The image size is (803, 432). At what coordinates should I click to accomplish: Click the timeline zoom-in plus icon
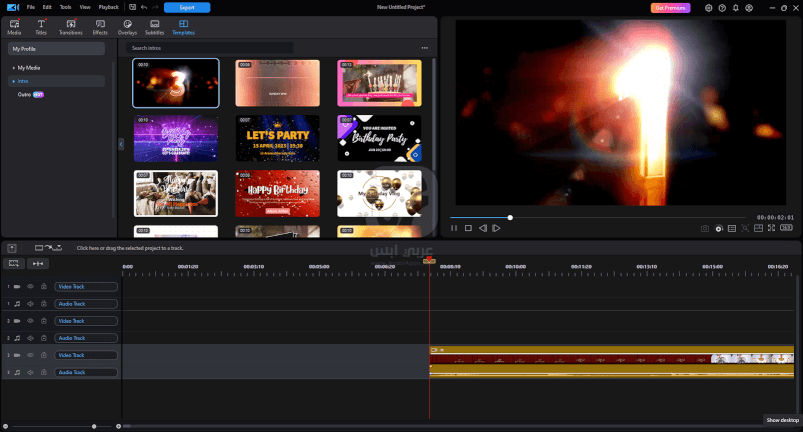[x=119, y=426]
